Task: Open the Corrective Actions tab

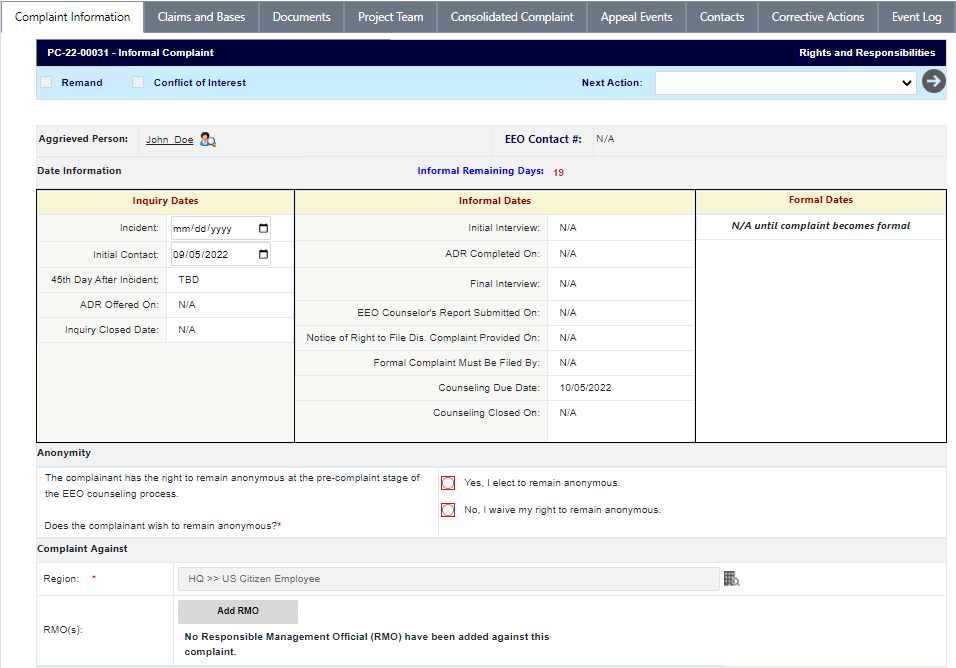Action: coord(818,17)
